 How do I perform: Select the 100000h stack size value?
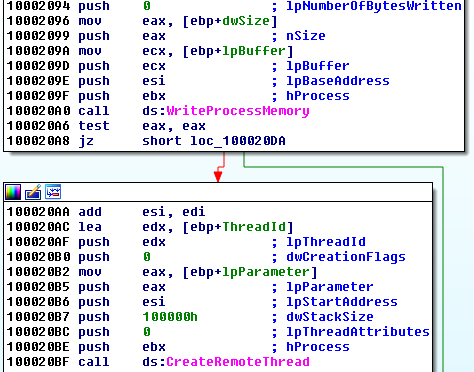170,317
